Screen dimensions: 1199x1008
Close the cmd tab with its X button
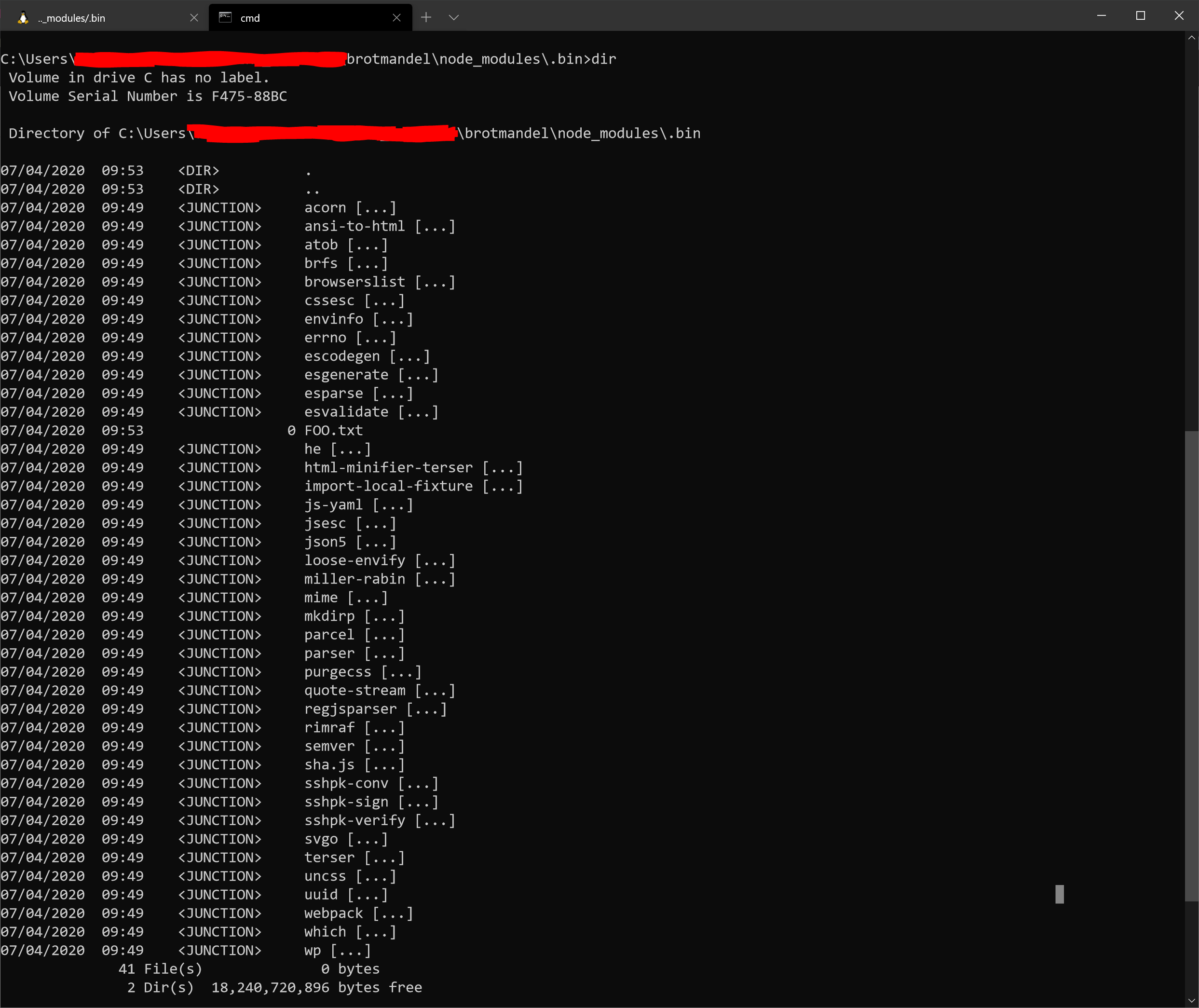[x=397, y=17]
